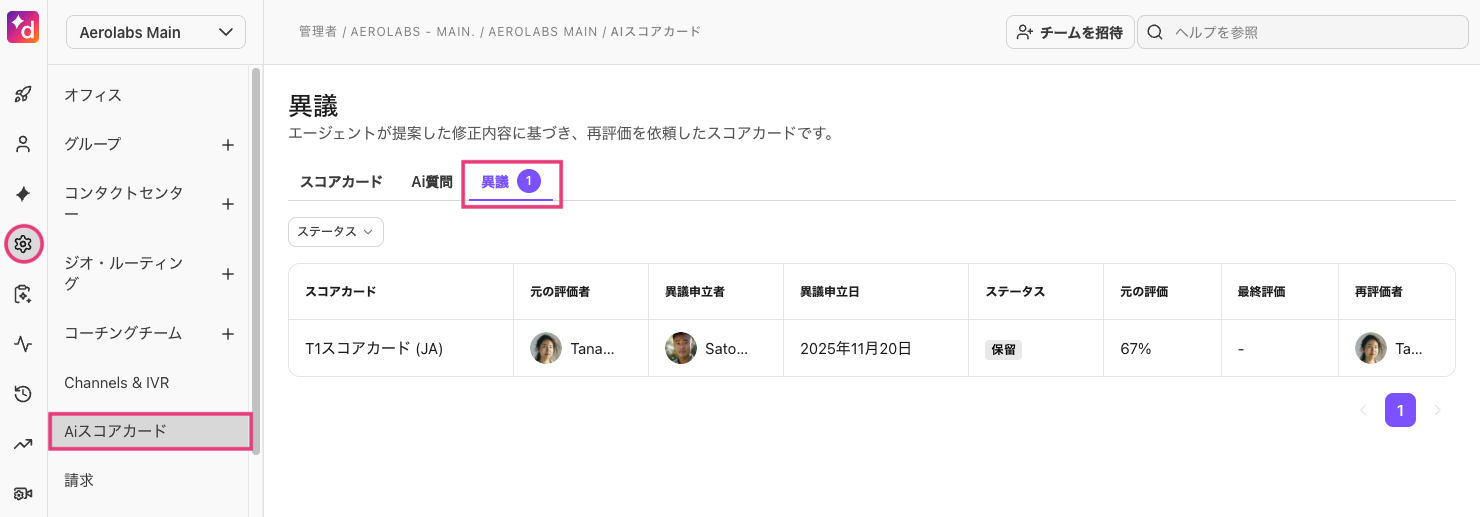This screenshot has width=1480, height=517.
Task: Click the スコアカード column header
Action: (x=341, y=292)
